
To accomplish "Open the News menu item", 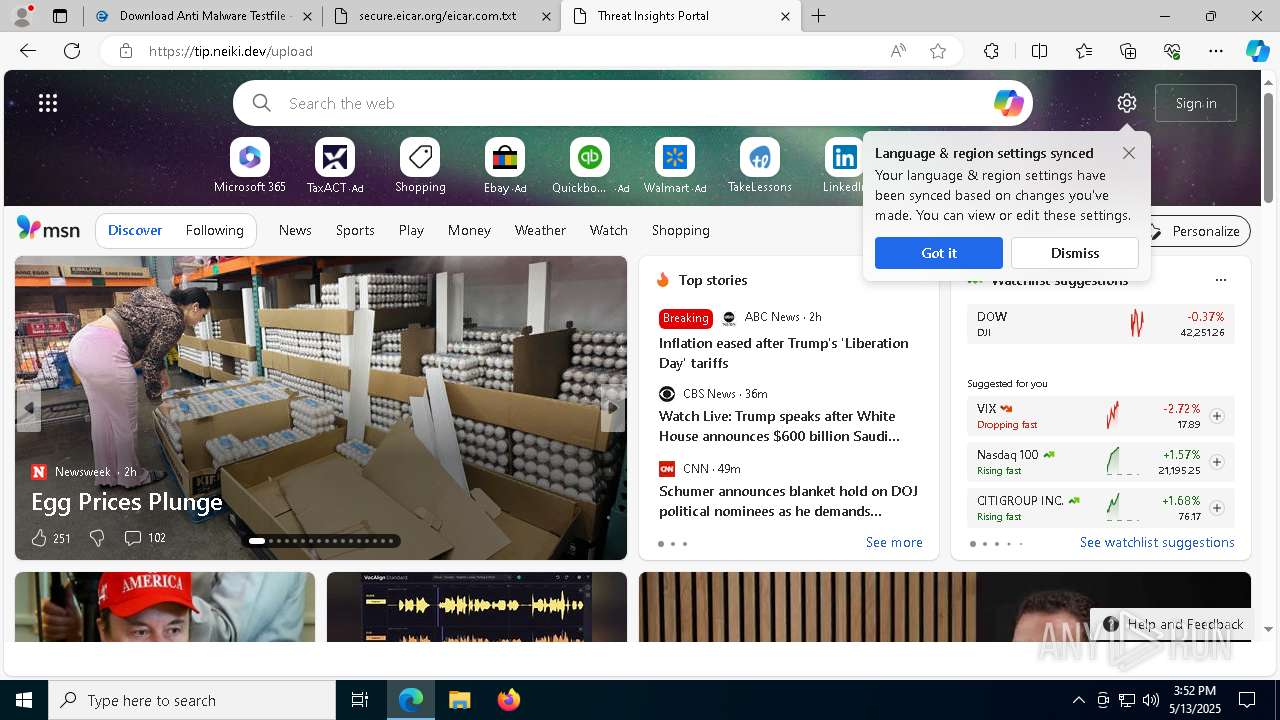I will pyautogui.click(x=295, y=230).
